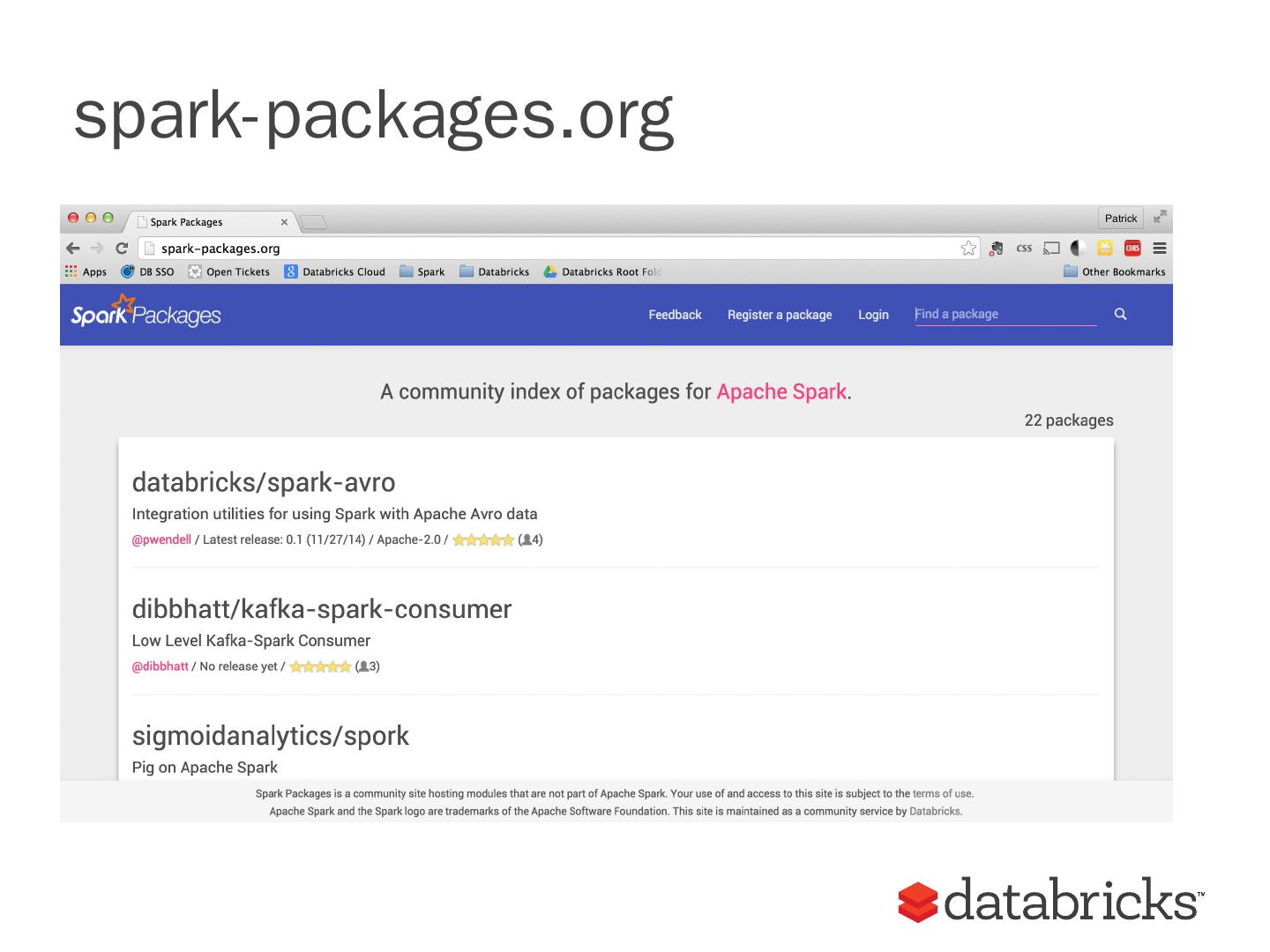Visit the @pwendell profile link

click(x=161, y=539)
